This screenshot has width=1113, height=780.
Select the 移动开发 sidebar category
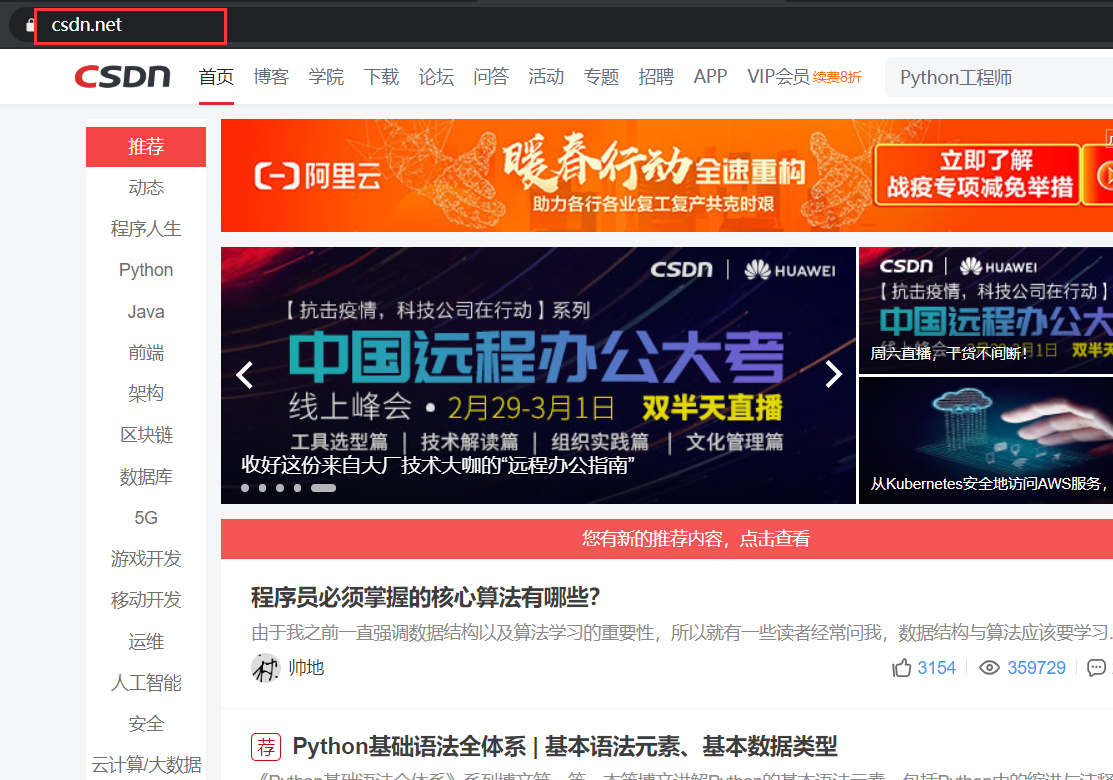click(146, 600)
